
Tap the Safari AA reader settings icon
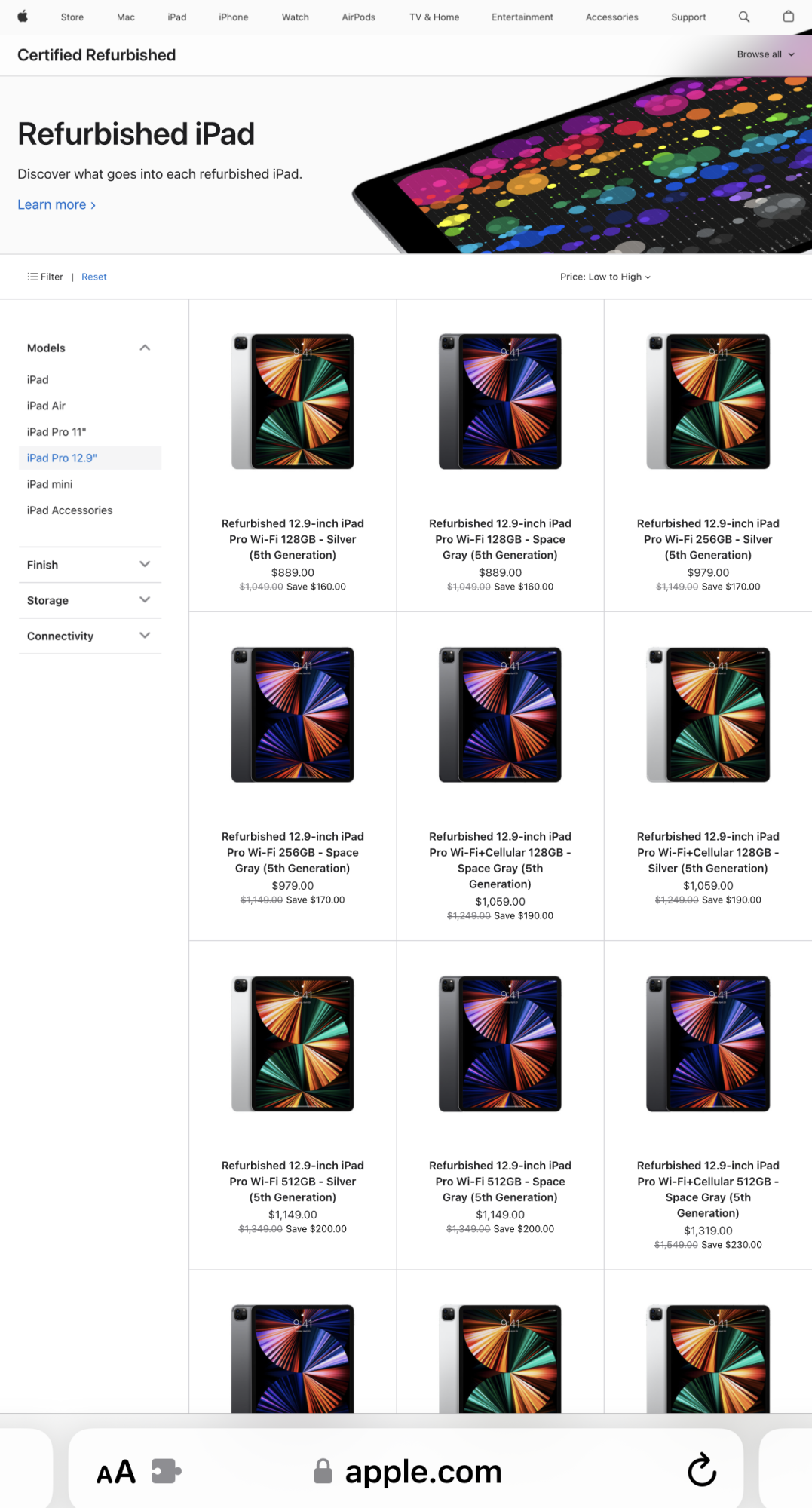click(116, 1472)
